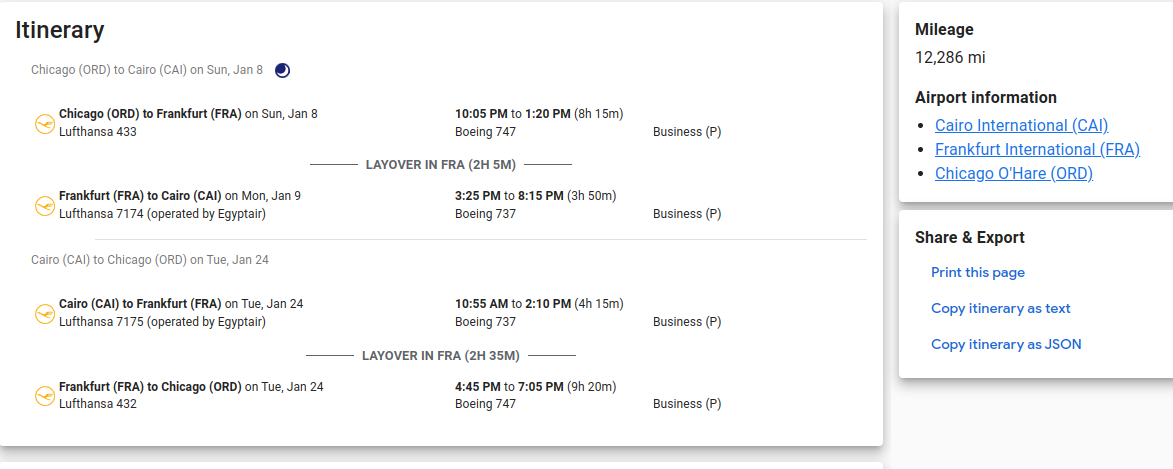This screenshot has height=469, width=1173.
Task: Click Lufthansa logo for flight 7174
Action: tap(45, 205)
